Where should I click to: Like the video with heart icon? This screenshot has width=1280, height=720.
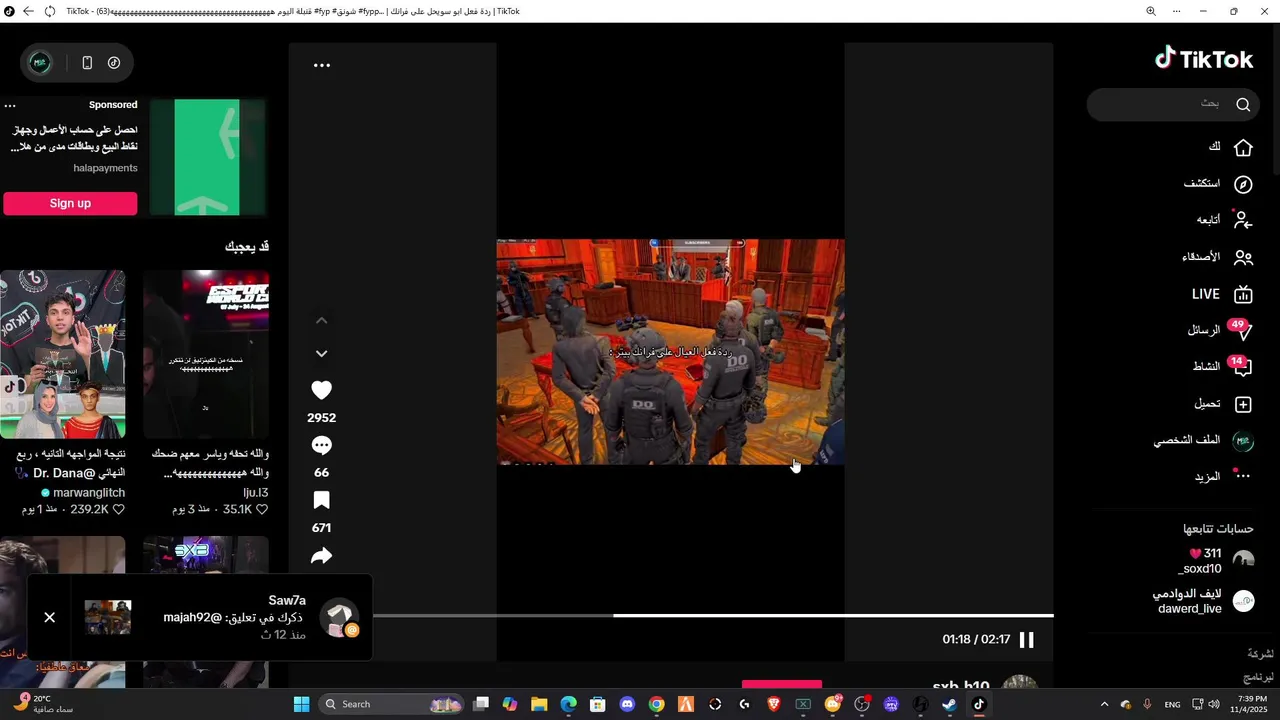[x=321, y=390]
